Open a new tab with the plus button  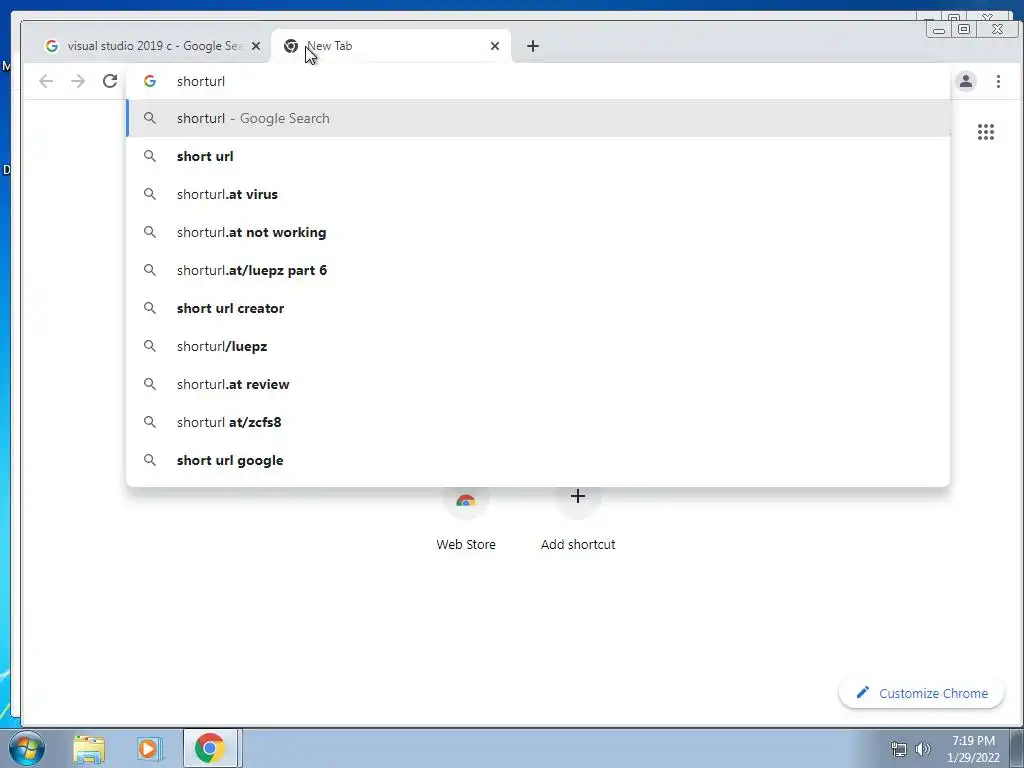tap(533, 46)
